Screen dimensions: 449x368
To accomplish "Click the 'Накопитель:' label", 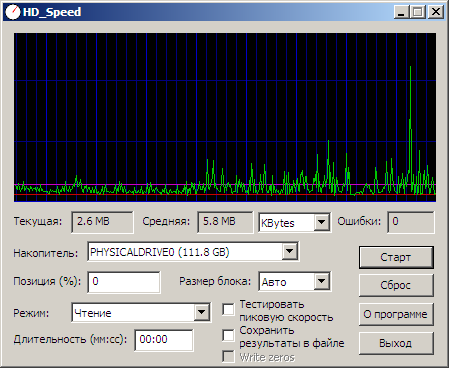I will point(46,253).
